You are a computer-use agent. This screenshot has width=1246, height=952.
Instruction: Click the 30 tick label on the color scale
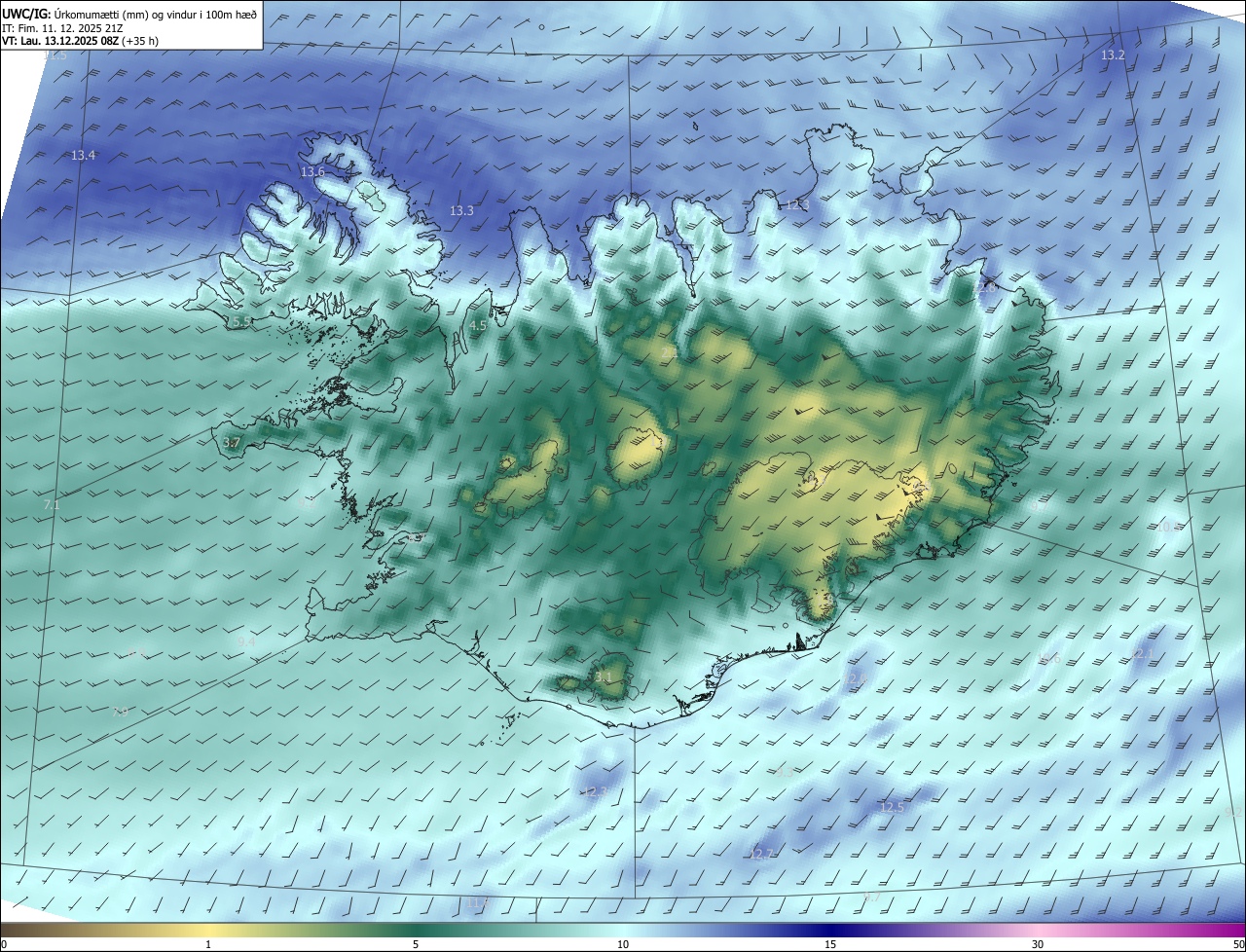pyautogui.click(x=1038, y=944)
